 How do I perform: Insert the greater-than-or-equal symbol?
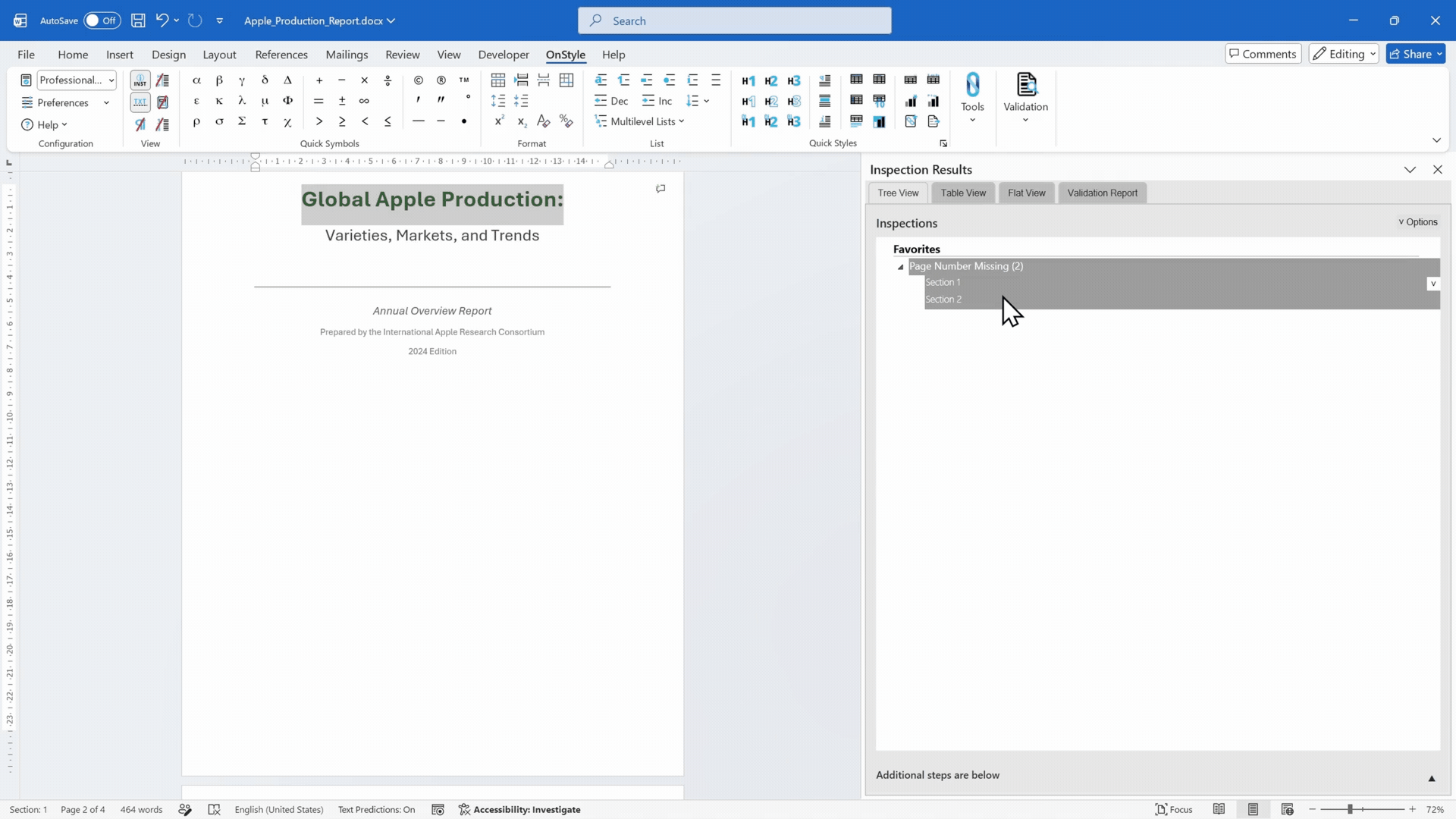click(342, 121)
